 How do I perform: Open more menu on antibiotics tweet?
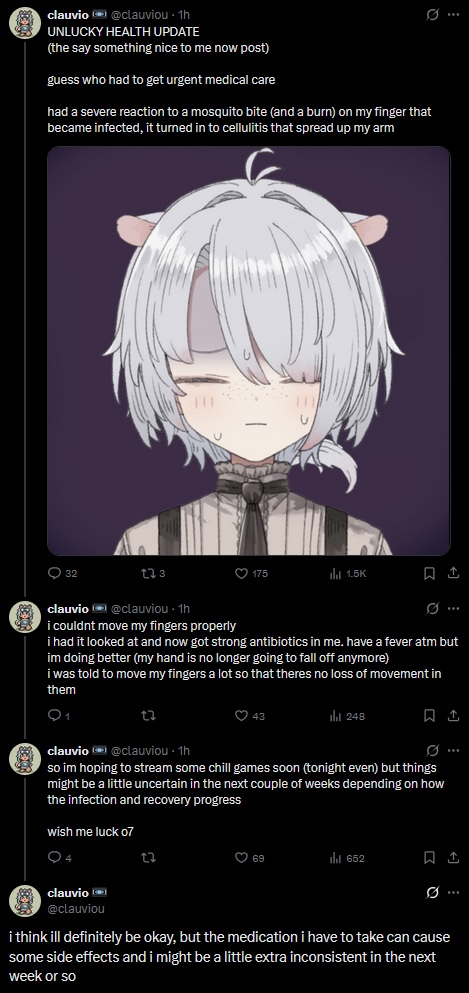tap(453, 609)
